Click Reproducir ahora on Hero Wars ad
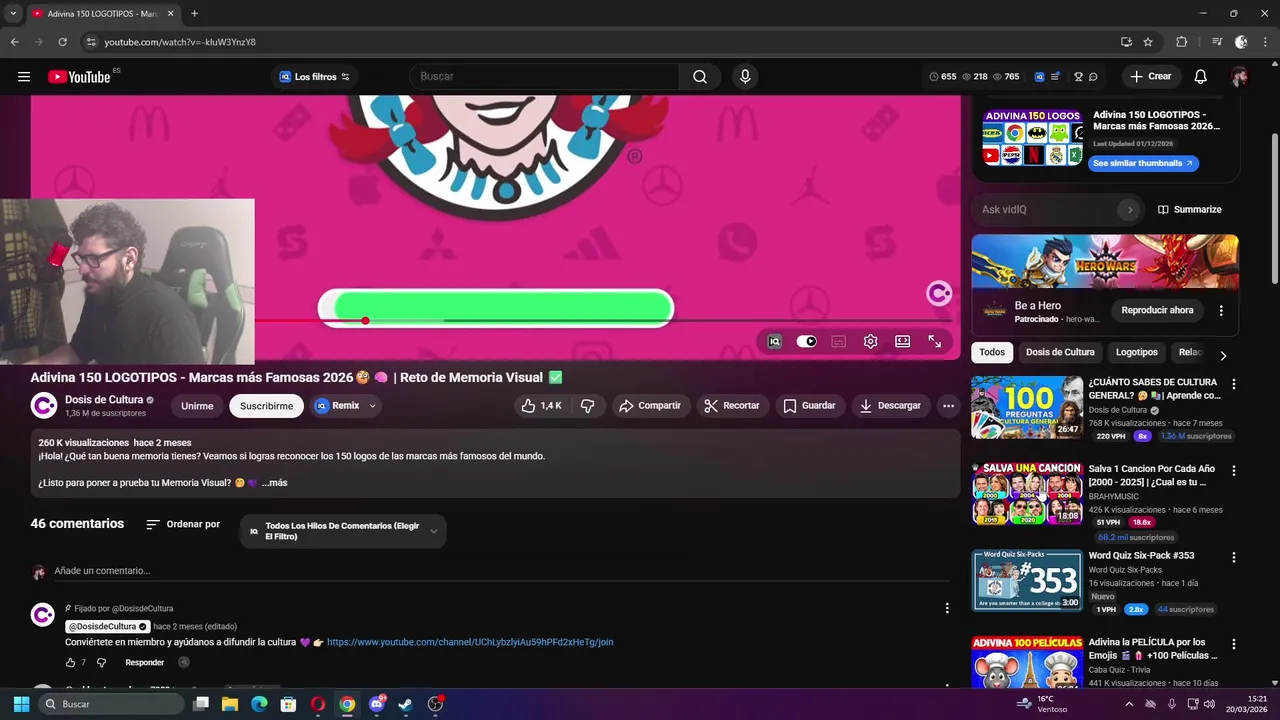Image resolution: width=1280 pixels, height=720 pixels. click(1157, 310)
